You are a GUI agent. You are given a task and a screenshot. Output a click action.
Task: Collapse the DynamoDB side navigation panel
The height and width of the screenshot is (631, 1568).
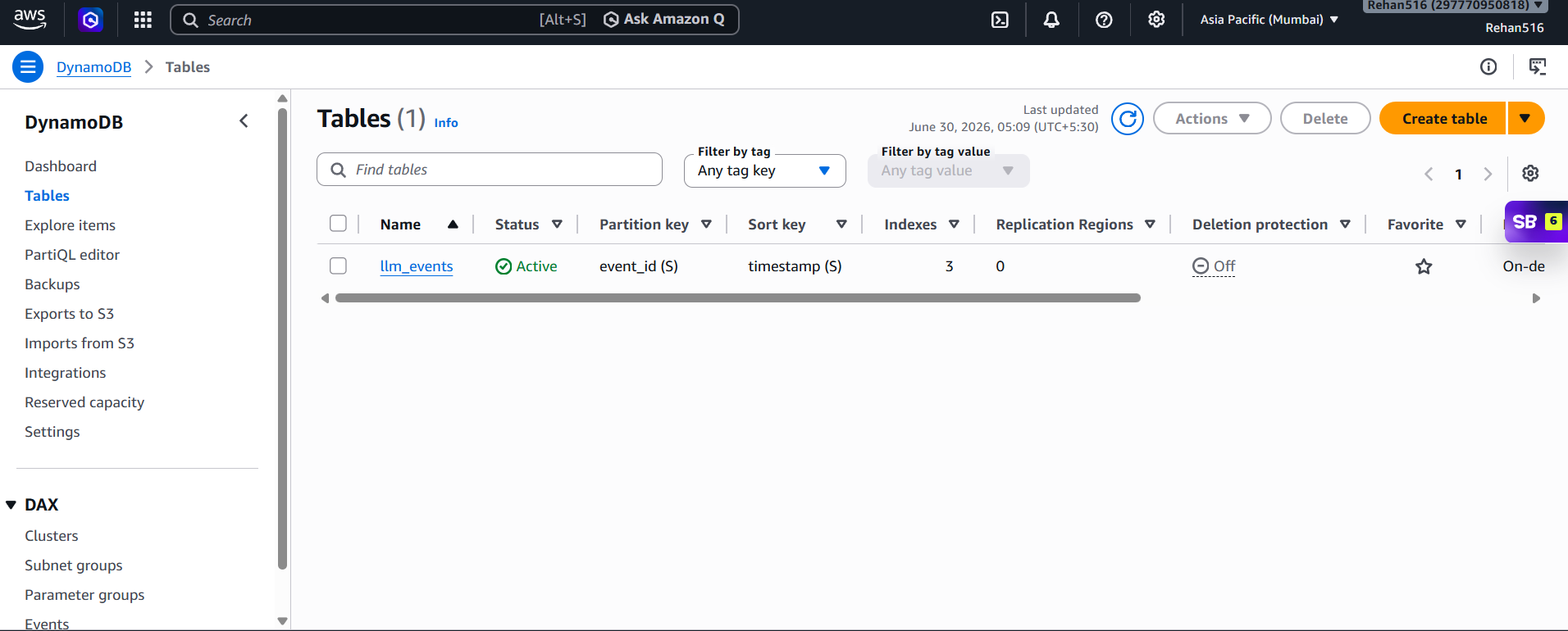click(244, 121)
